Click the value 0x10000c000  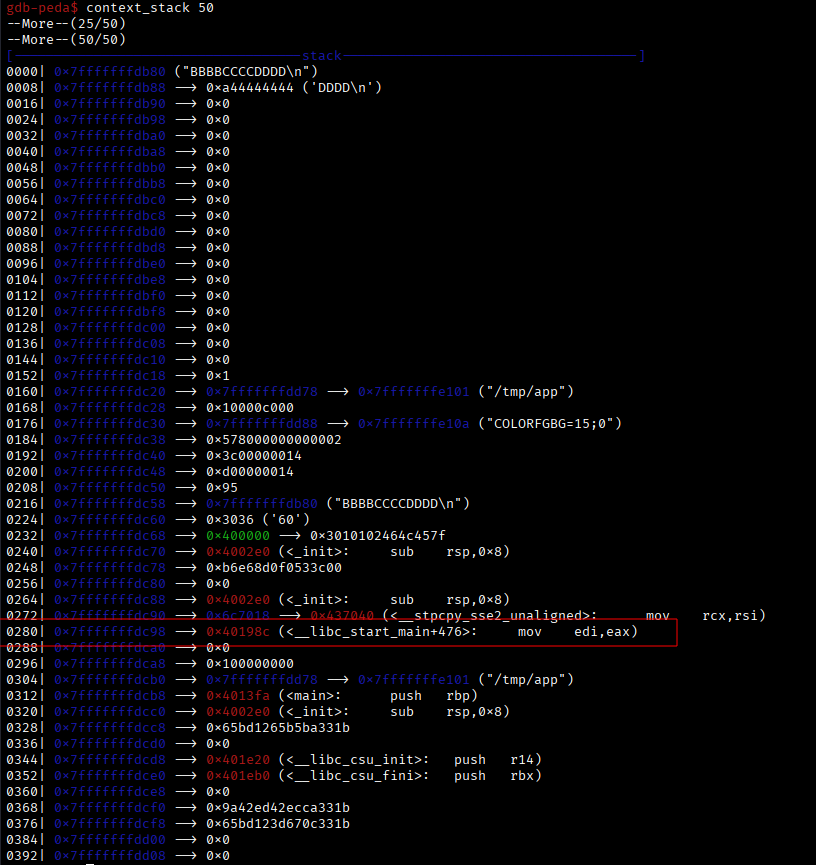point(250,408)
